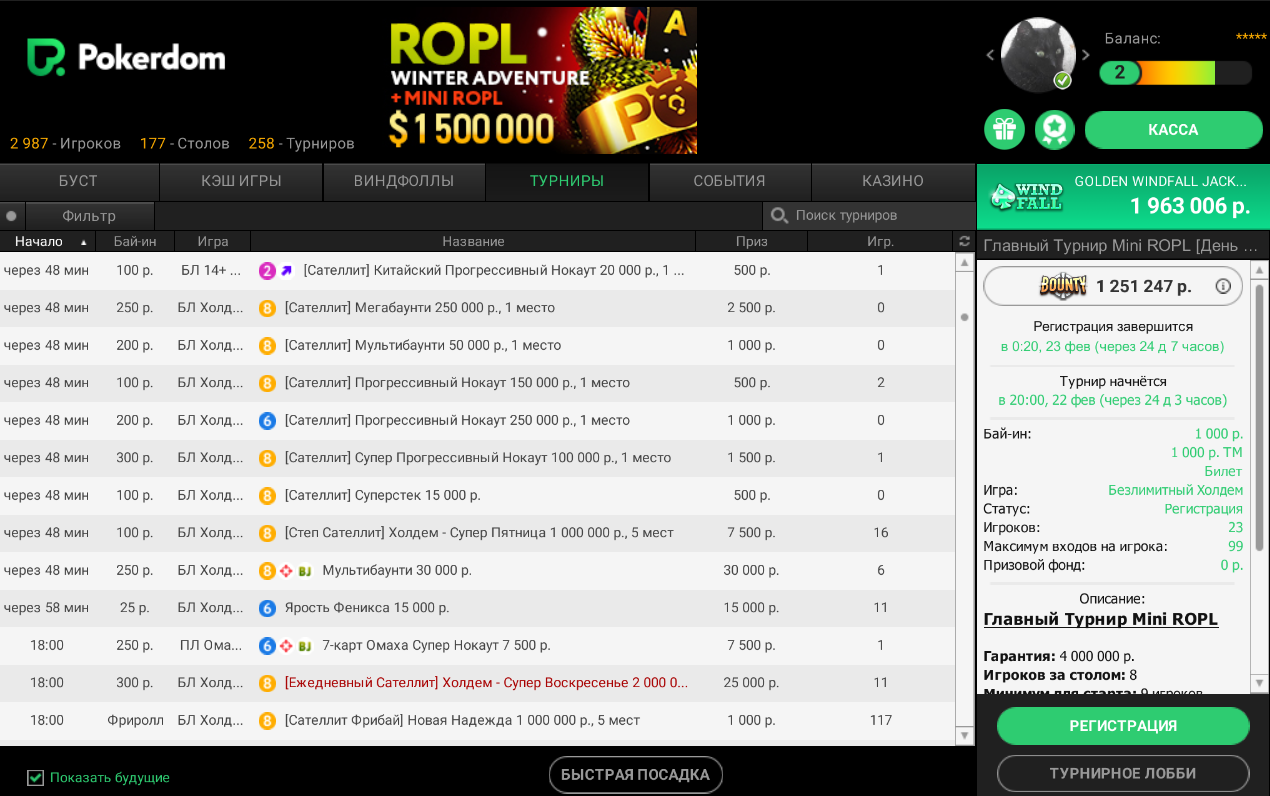This screenshot has width=1270, height=796.
Task: Click the balance level progress bar
Action: tap(1175, 73)
